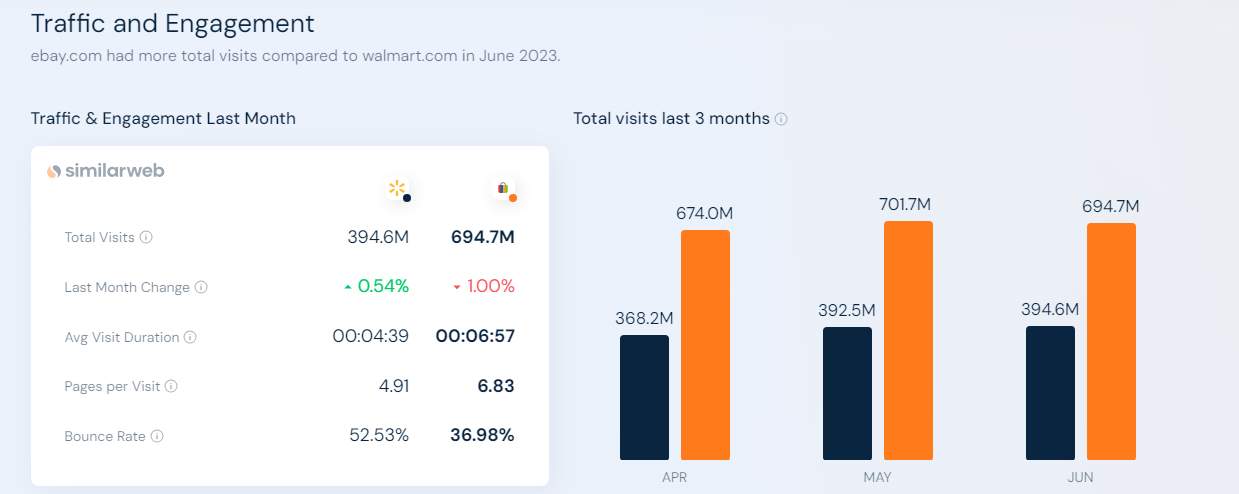
Task: Click the MAY axis label
Action: 877,477
